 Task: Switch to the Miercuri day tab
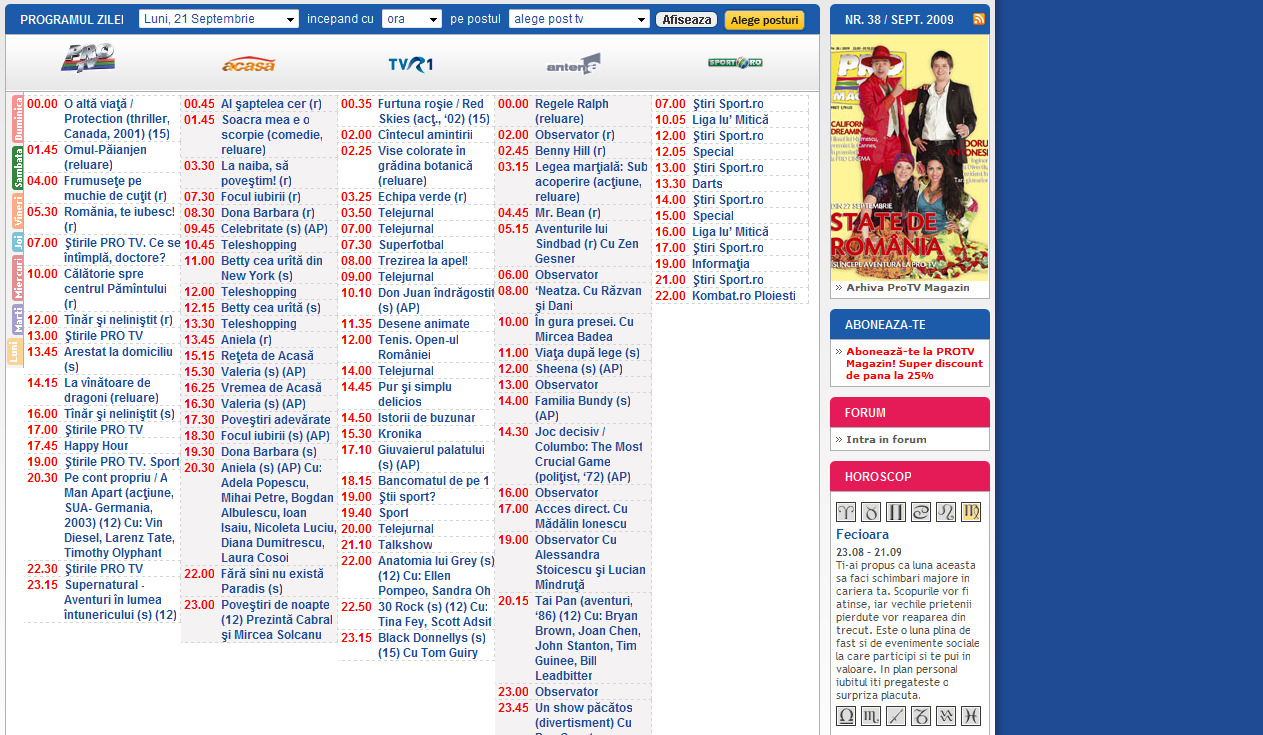pos(17,278)
